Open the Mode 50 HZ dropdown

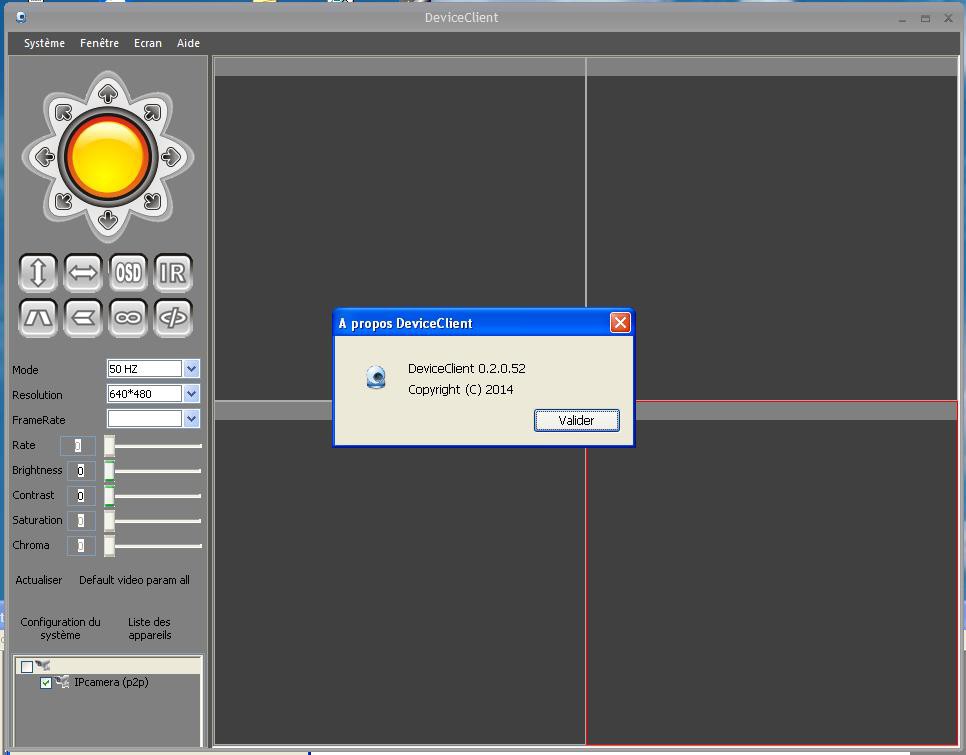[192, 369]
